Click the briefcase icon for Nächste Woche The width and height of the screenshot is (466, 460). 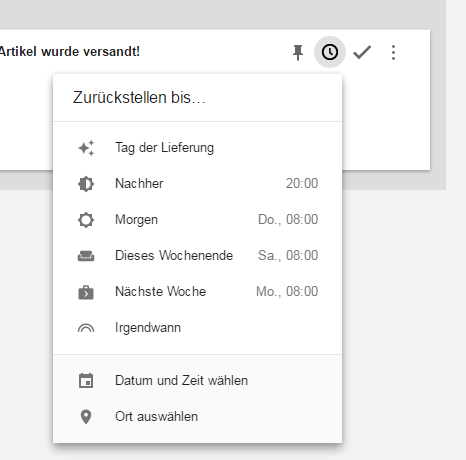click(86, 292)
